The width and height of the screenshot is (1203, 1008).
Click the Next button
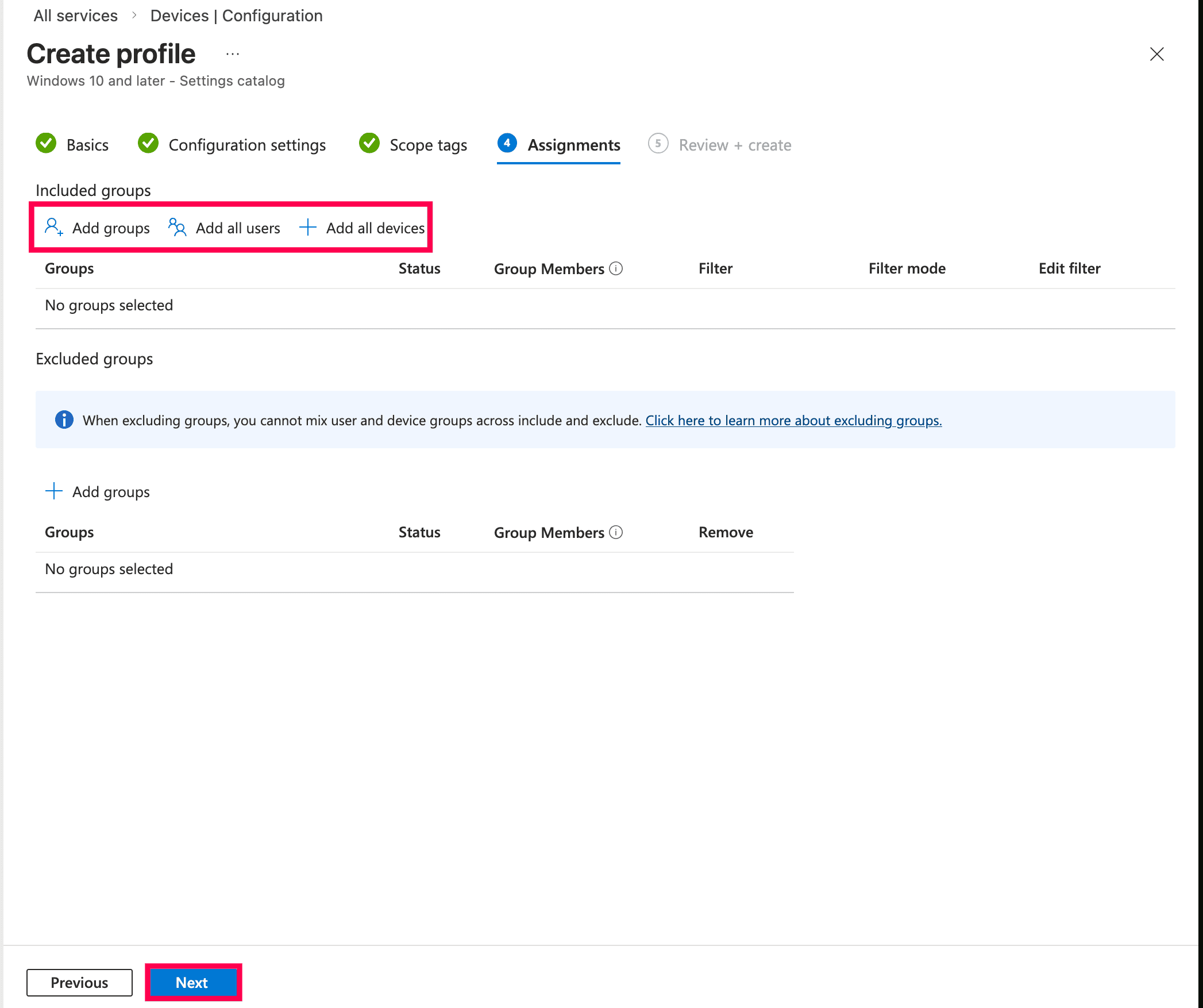point(192,983)
